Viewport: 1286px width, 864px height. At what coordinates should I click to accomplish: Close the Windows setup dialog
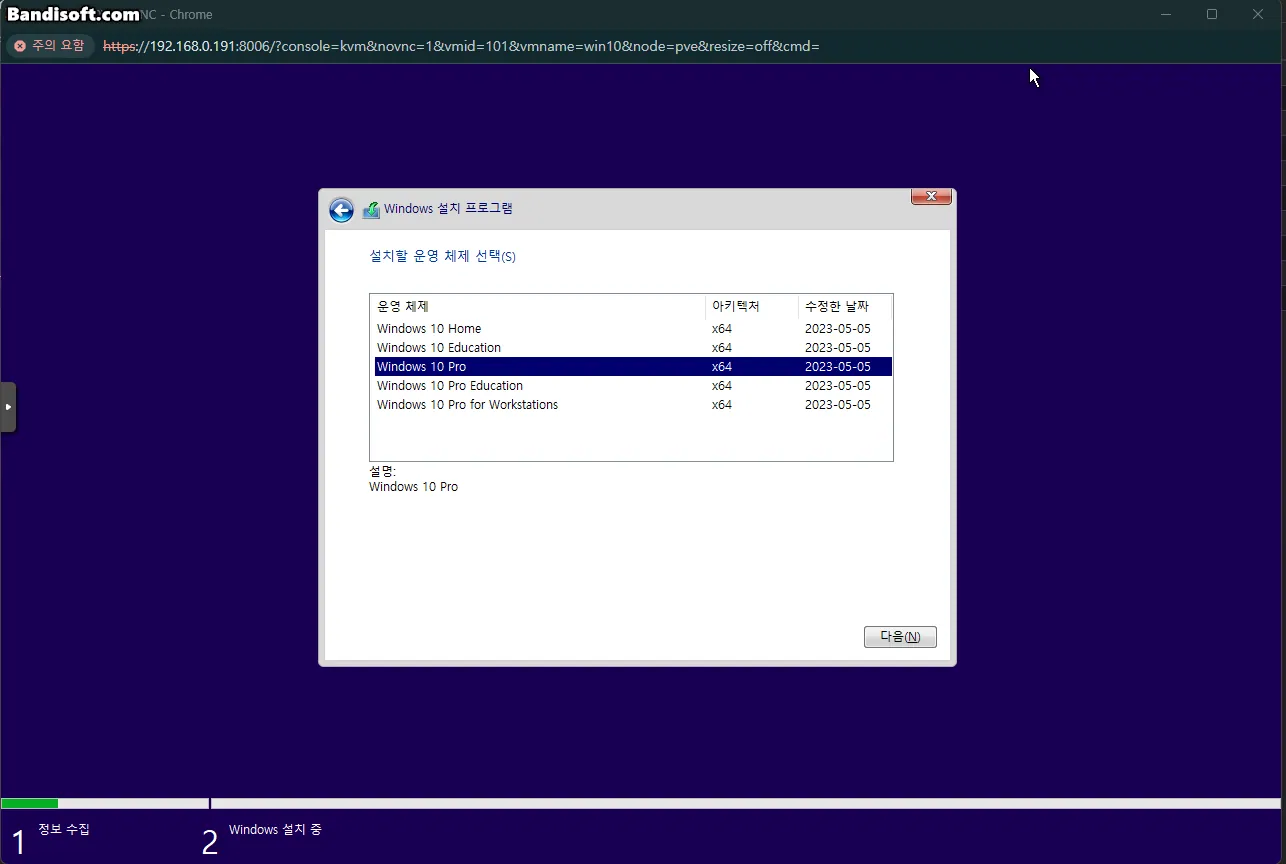pos(931,196)
